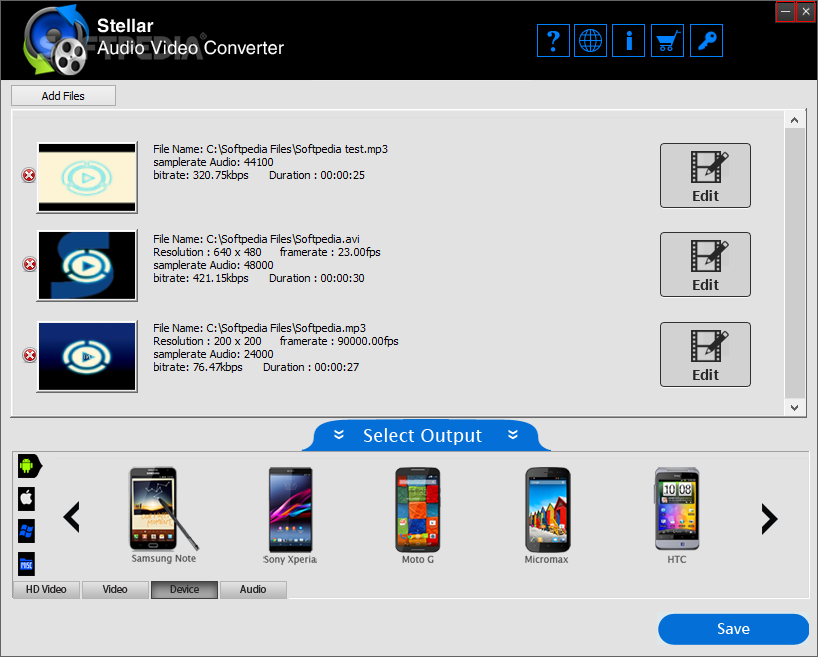Click 'File Name: C:\Softpedia Files\Softpedia.avi'

click(256, 239)
